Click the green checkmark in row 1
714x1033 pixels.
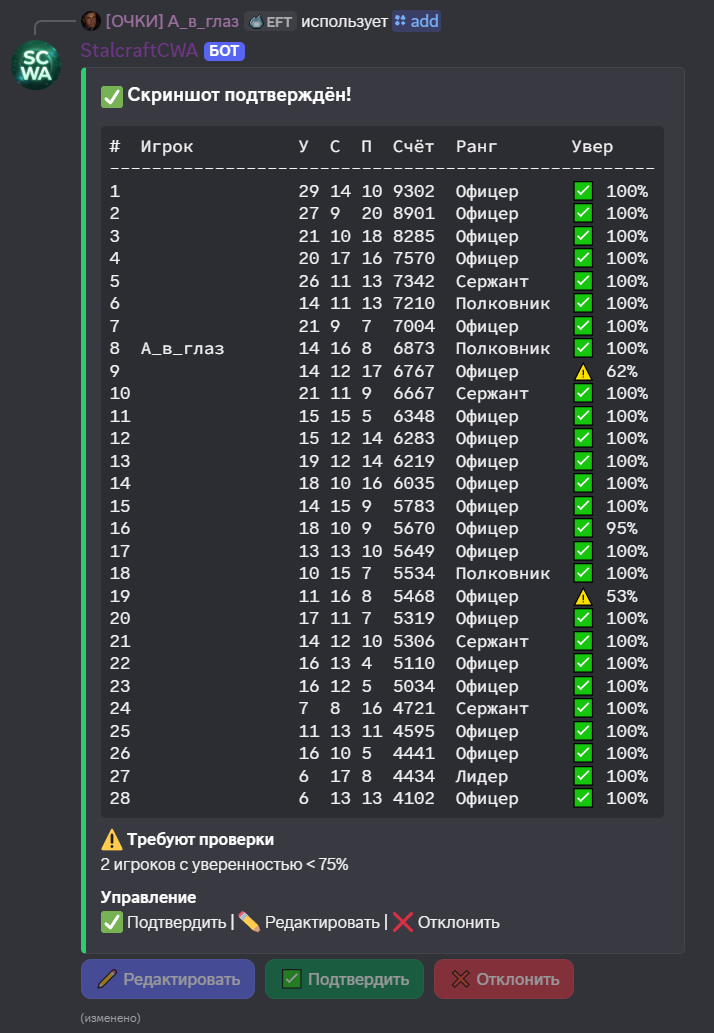(x=583, y=191)
